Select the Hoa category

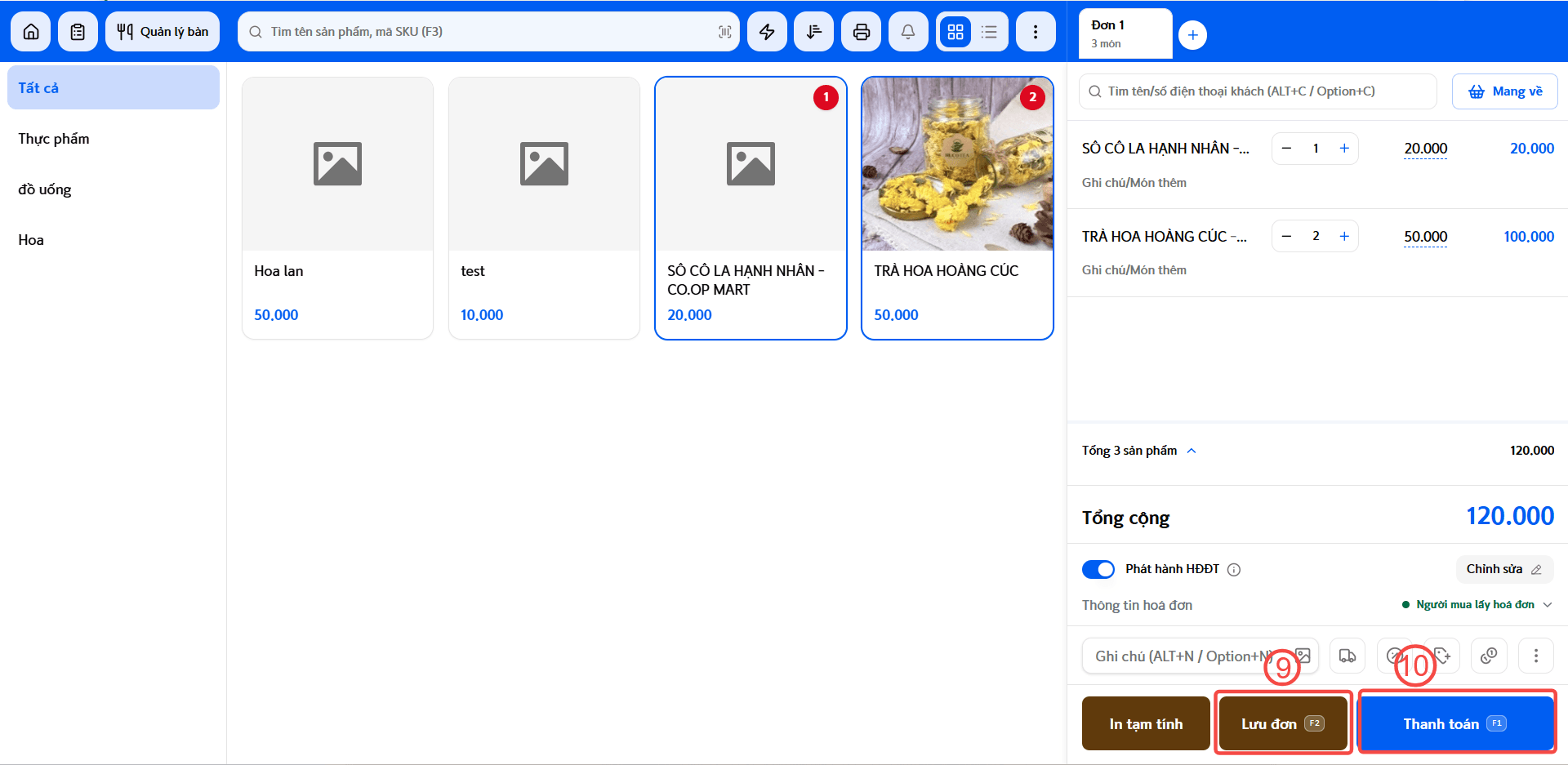(x=114, y=240)
